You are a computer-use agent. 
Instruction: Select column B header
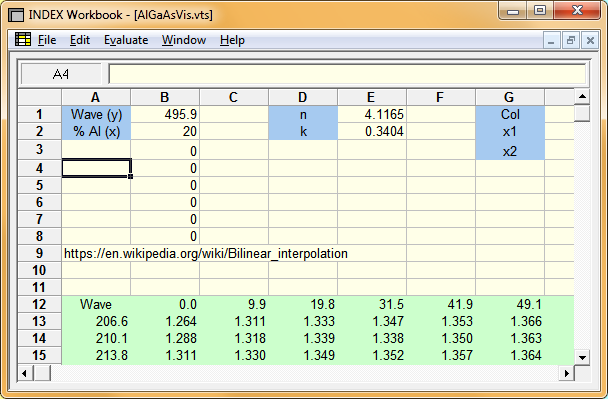tap(165, 97)
